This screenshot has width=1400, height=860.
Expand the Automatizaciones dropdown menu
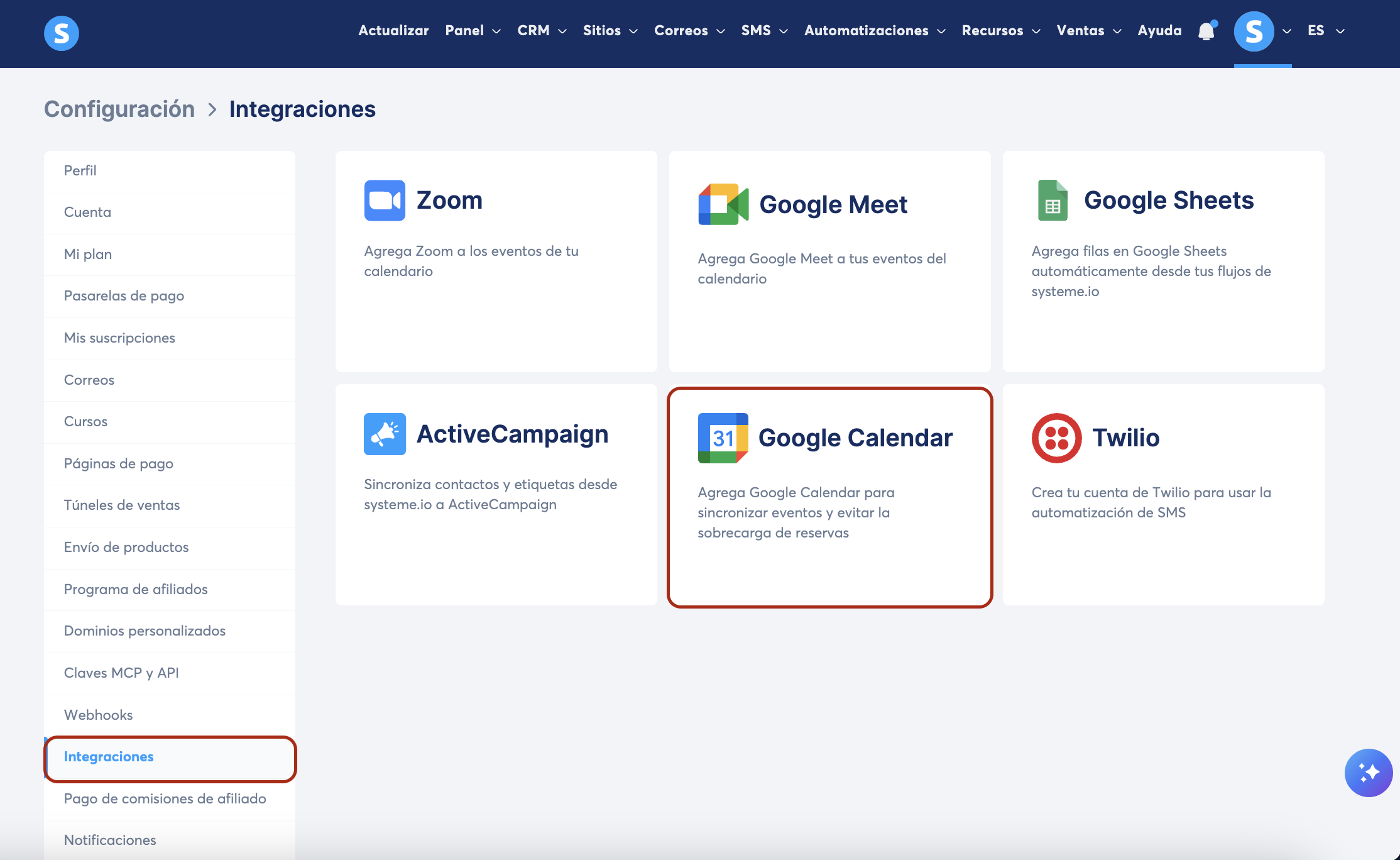pos(875,31)
